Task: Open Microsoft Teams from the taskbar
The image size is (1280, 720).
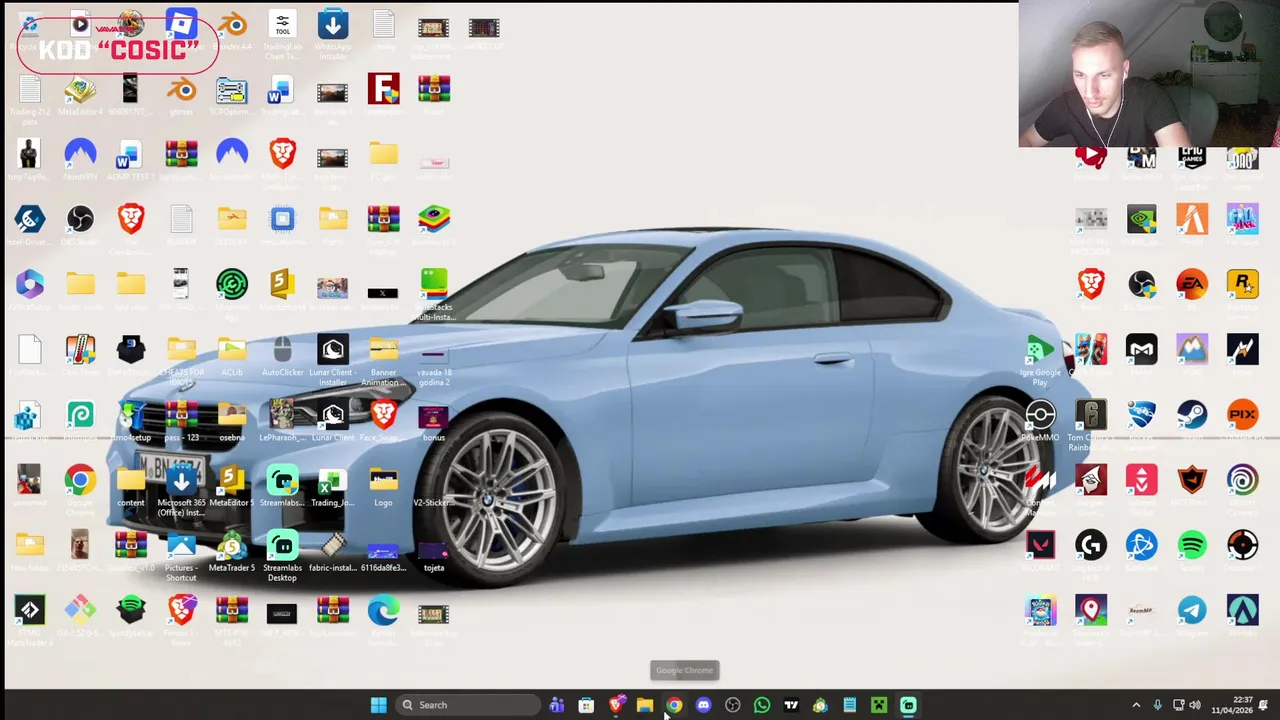Action: tap(557, 705)
